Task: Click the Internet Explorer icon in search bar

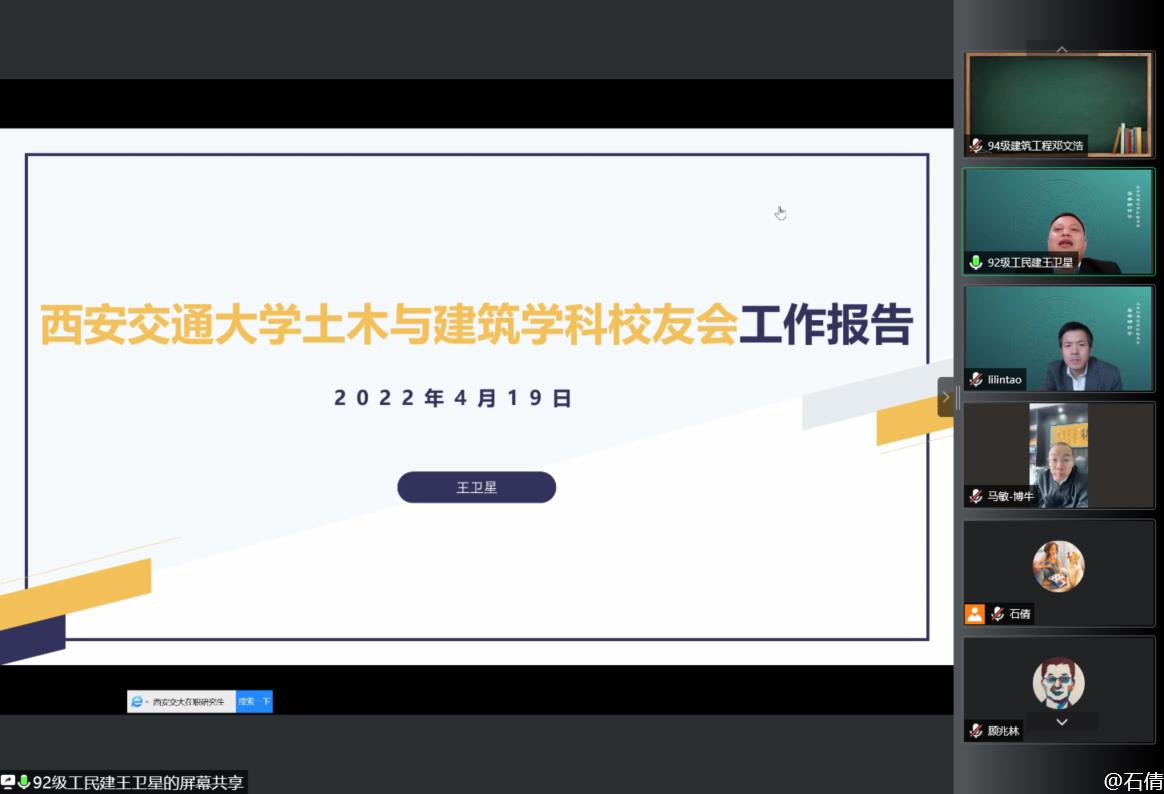Action: (137, 702)
